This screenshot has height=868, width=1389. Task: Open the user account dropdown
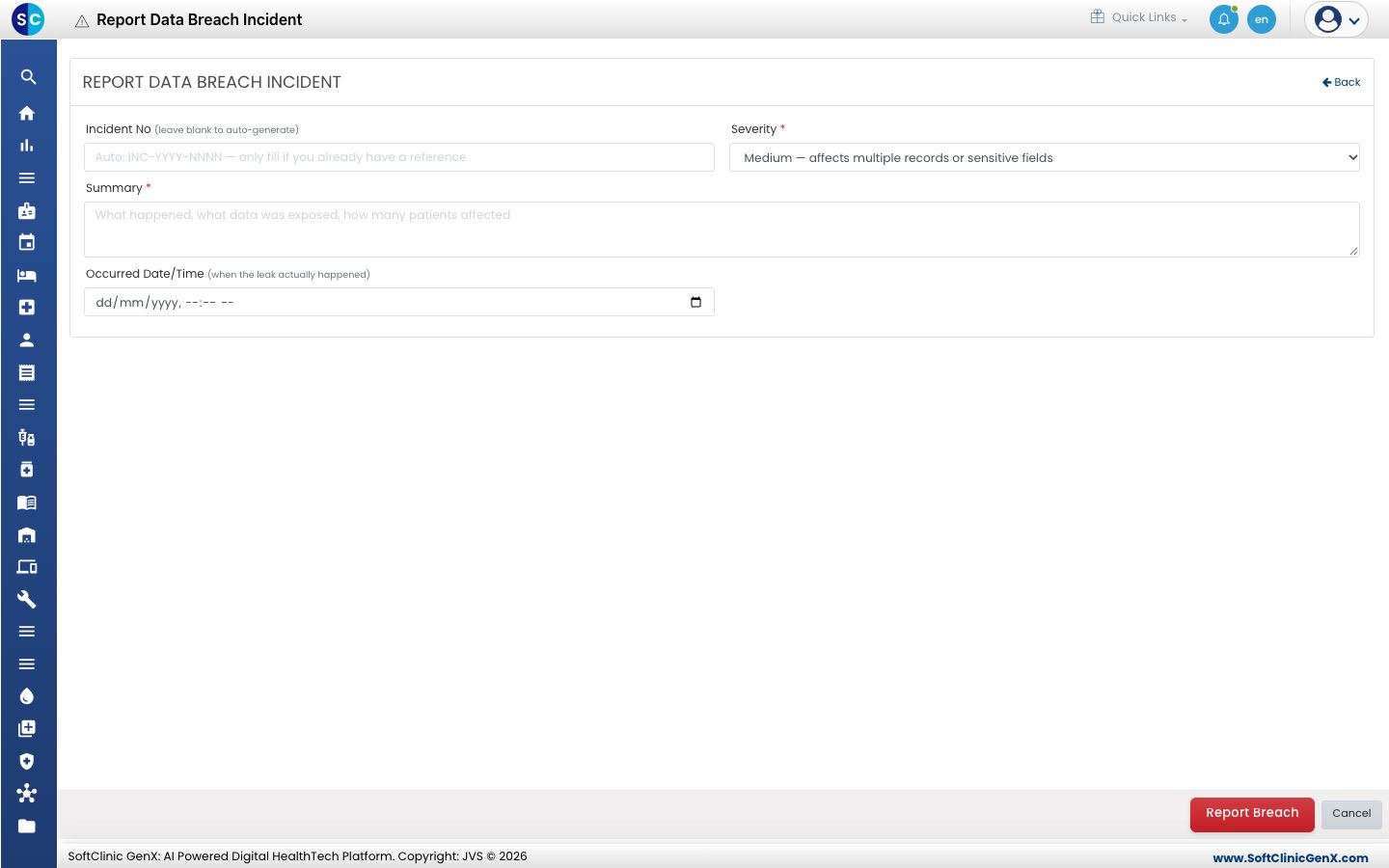click(1336, 19)
